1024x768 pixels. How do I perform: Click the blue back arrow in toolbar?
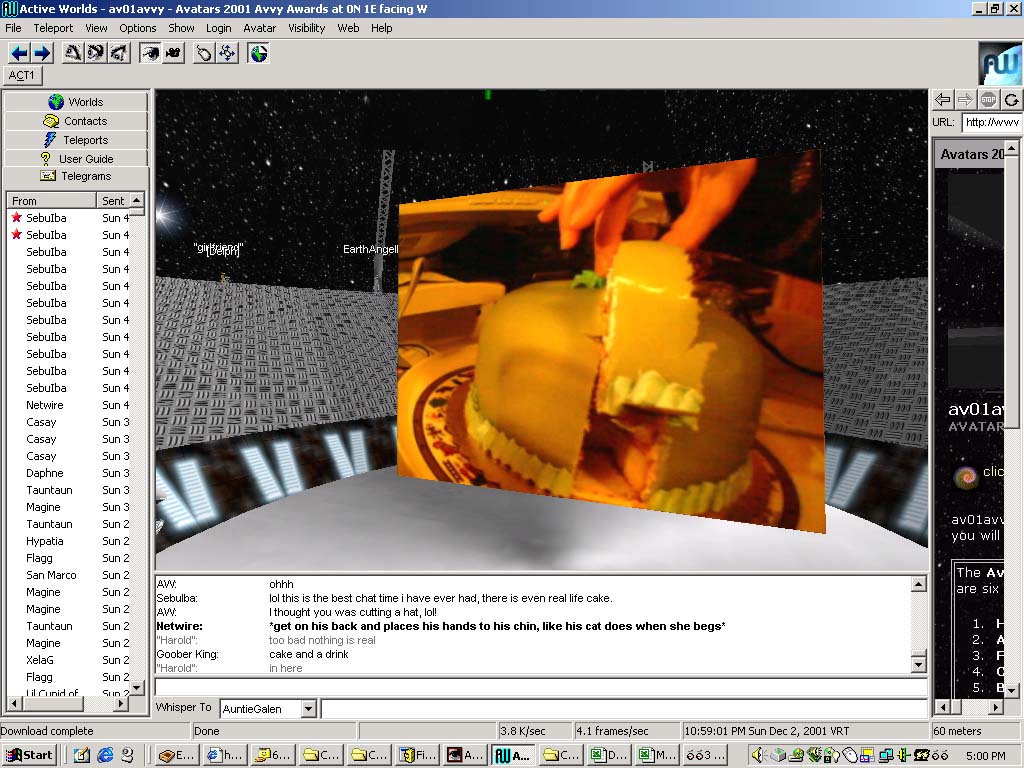tap(18, 53)
